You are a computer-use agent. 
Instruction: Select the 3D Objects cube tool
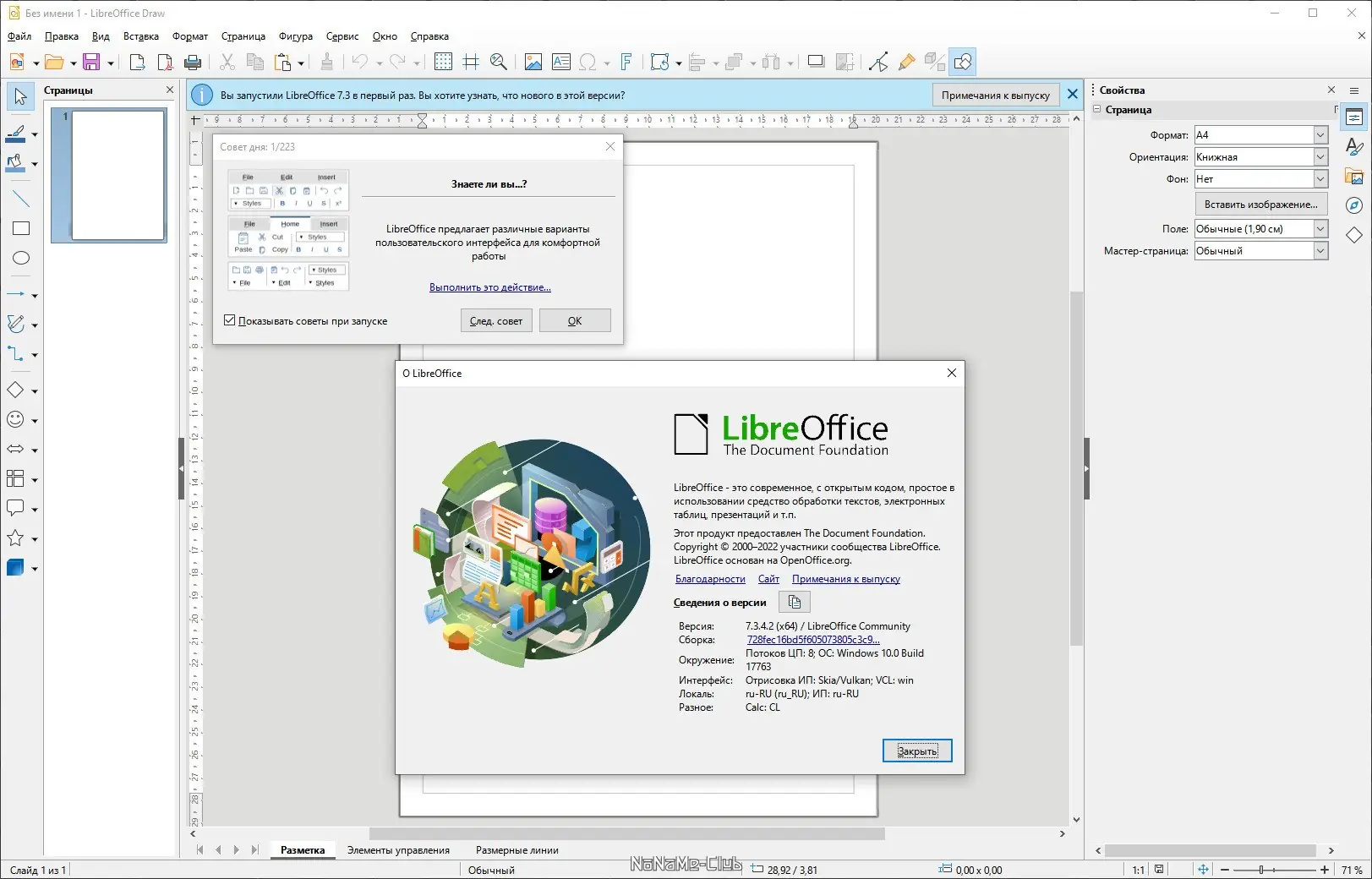point(15,568)
